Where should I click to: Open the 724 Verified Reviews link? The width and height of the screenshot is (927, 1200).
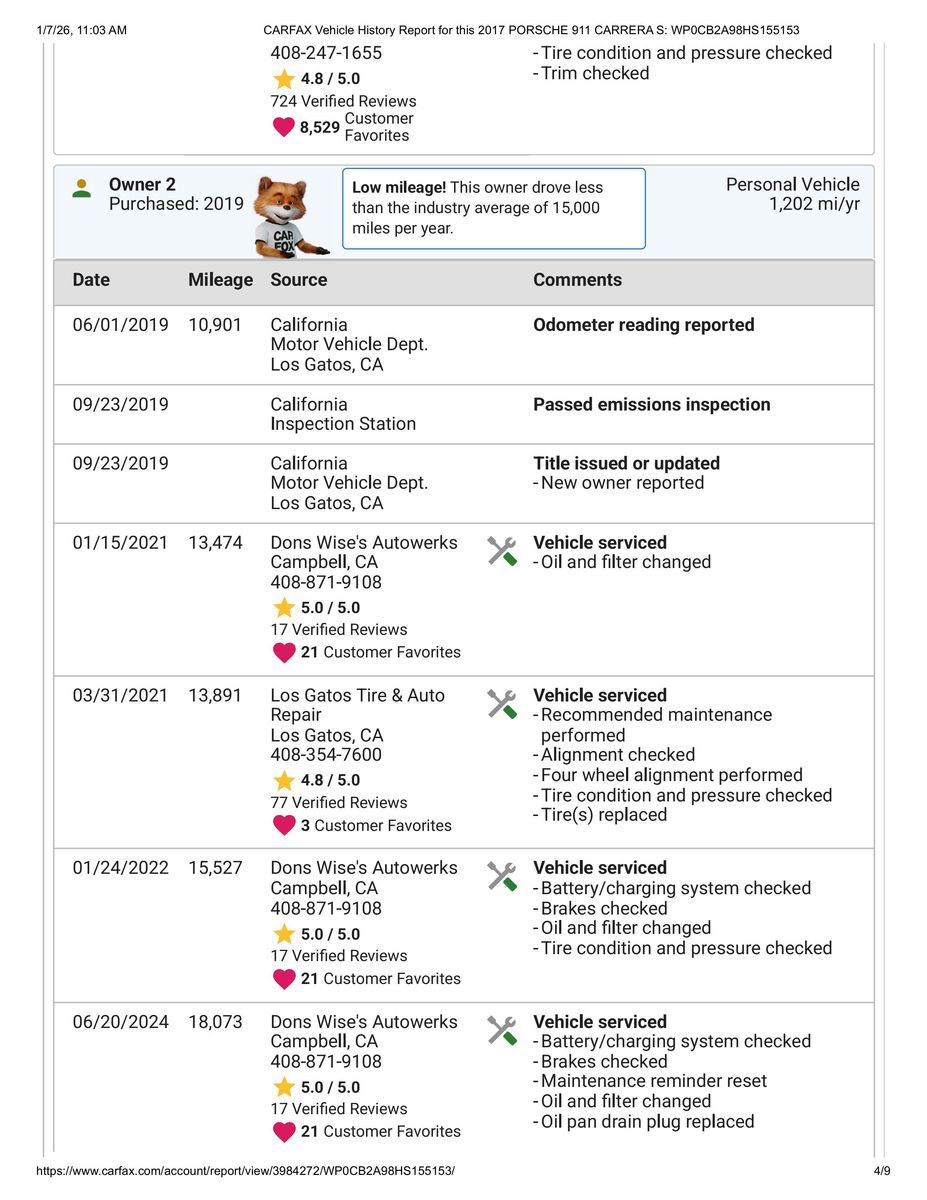[x=343, y=101]
